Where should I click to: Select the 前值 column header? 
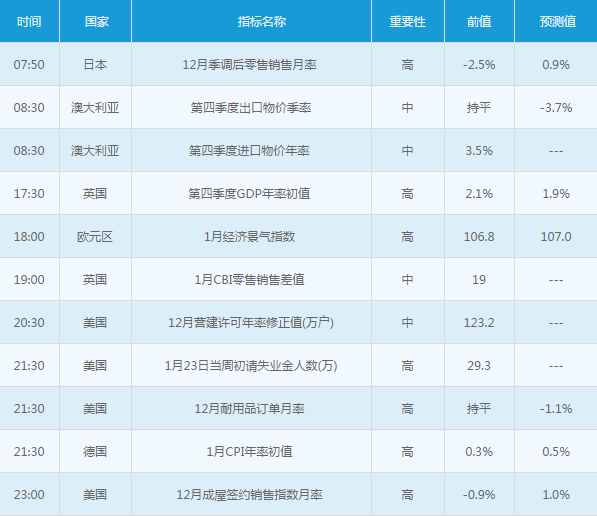click(479, 21)
